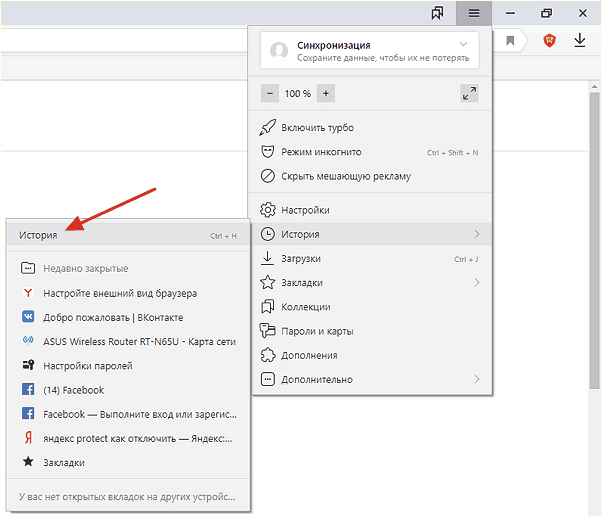Click the red Я Yandex search favicon
The width and height of the screenshot is (602, 517).
[28, 438]
